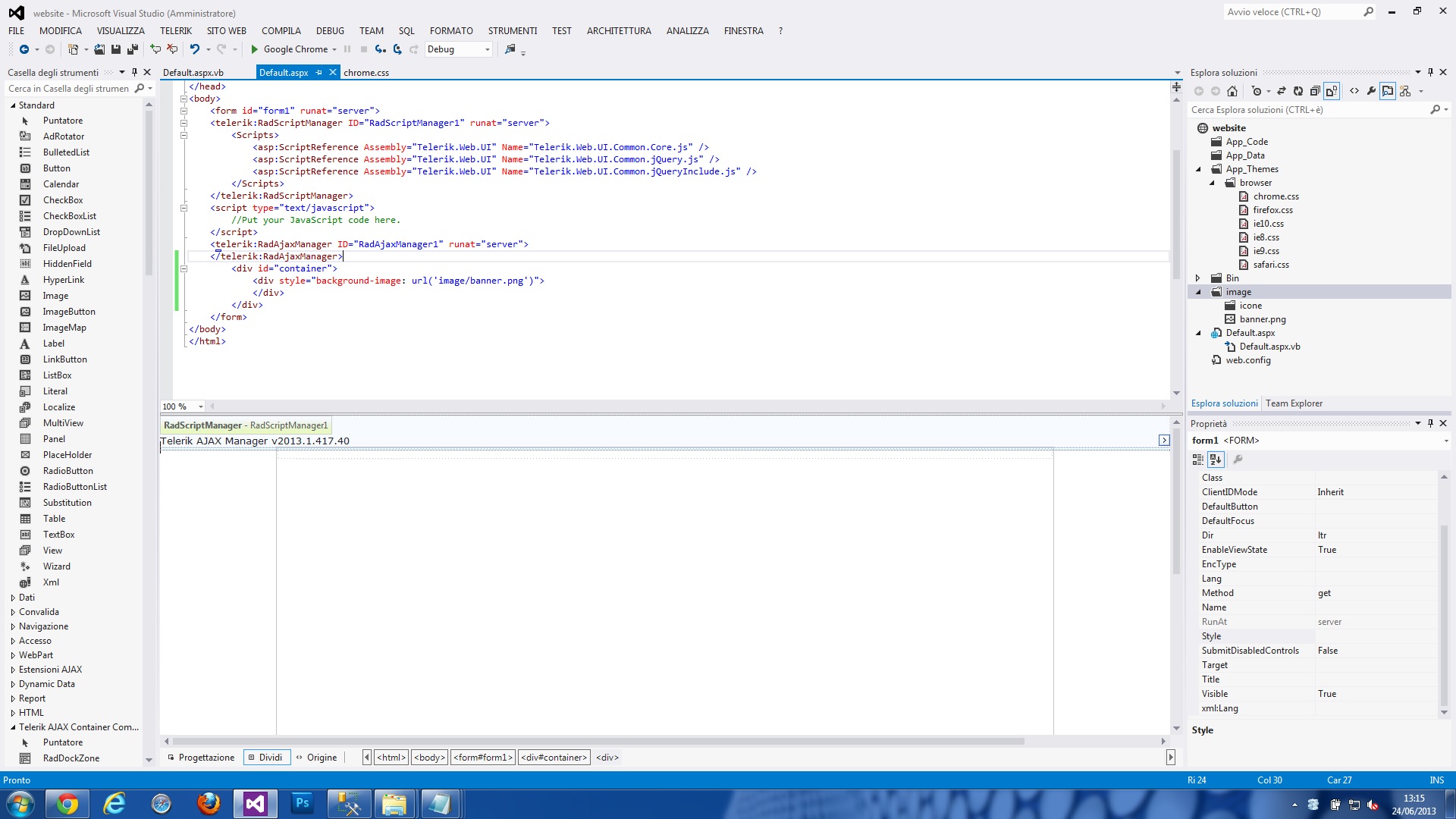The image size is (1456, 819).
Task: Click the Open File toolbar icon
Action: [99, 49]
